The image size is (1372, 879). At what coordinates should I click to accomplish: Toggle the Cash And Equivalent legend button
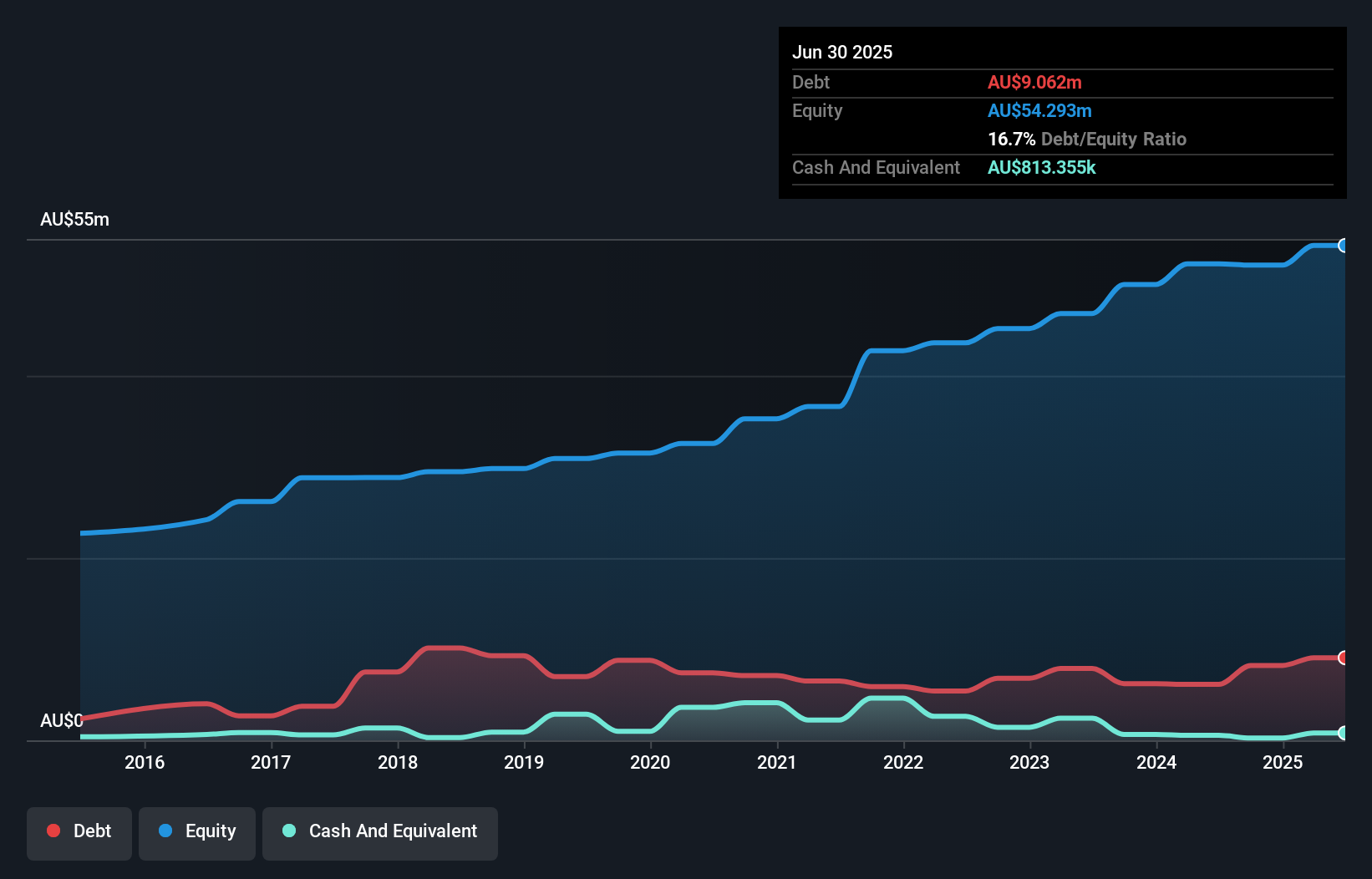[x=380, y=833]
